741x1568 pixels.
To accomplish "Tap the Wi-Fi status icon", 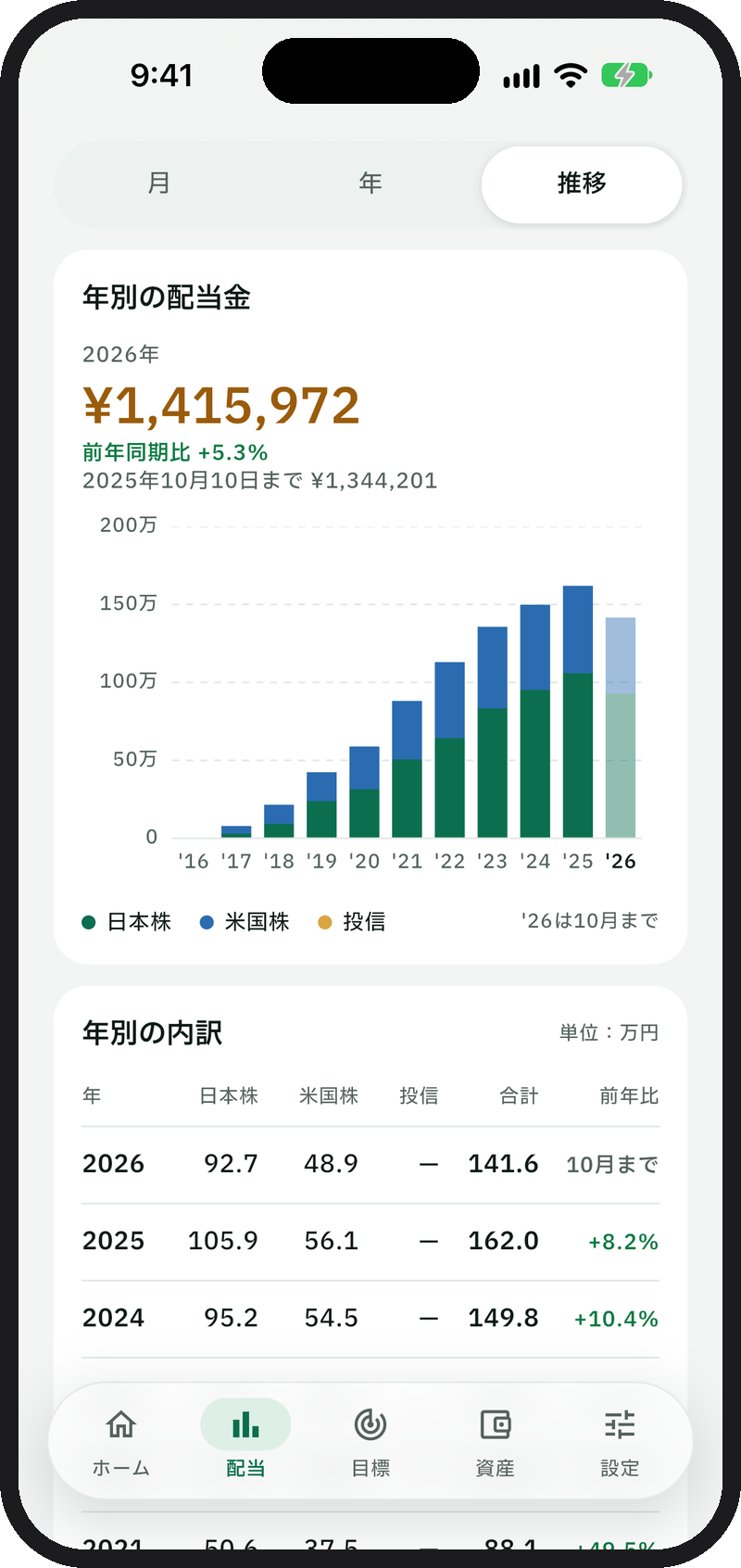I will [571, 75].
